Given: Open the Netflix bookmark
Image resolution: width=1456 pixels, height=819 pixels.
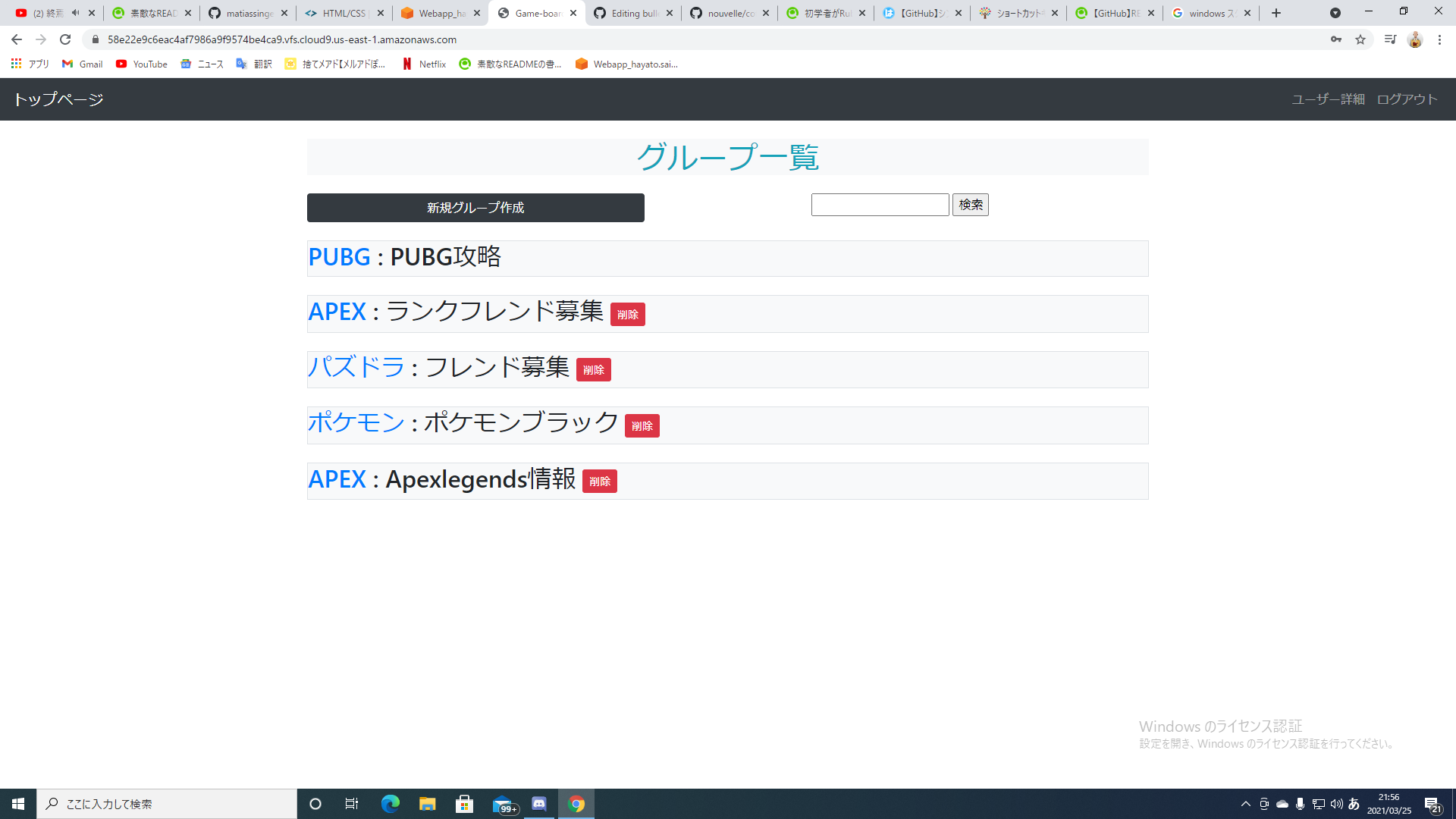Looking at the screenshot, I should 424,64.
